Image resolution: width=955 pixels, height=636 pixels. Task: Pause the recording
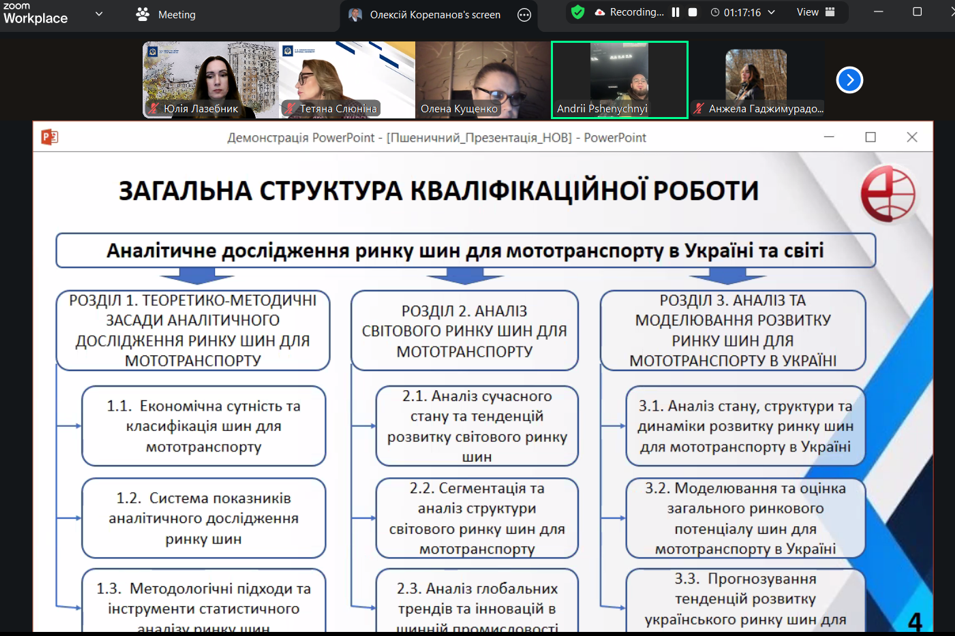[x=676, y=13]
